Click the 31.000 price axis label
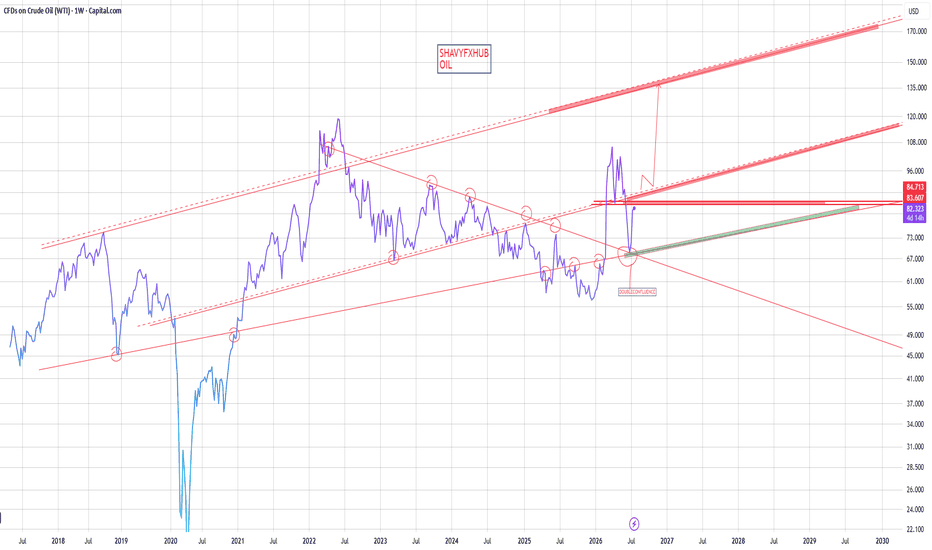932x550 pixels. click(x=917, y=447)
